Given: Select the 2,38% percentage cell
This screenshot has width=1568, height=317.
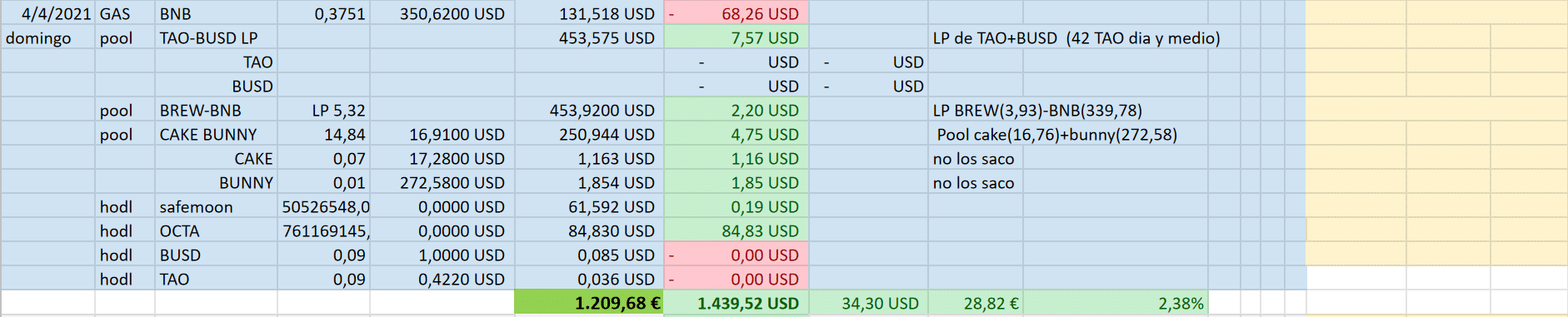Looking at the screenshot, I should coord(1115,303).
